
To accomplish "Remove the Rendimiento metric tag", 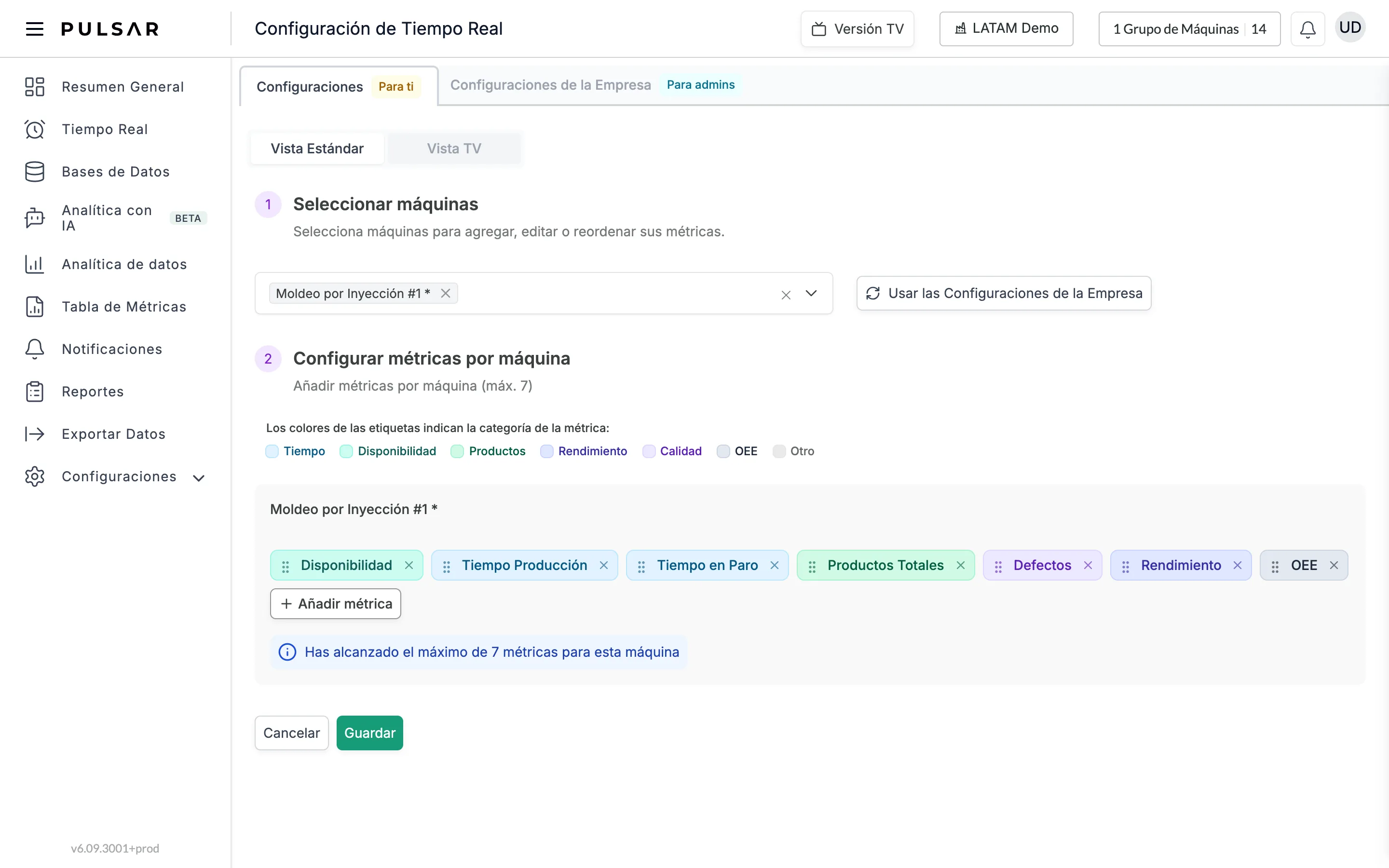I will [1238, 566].
